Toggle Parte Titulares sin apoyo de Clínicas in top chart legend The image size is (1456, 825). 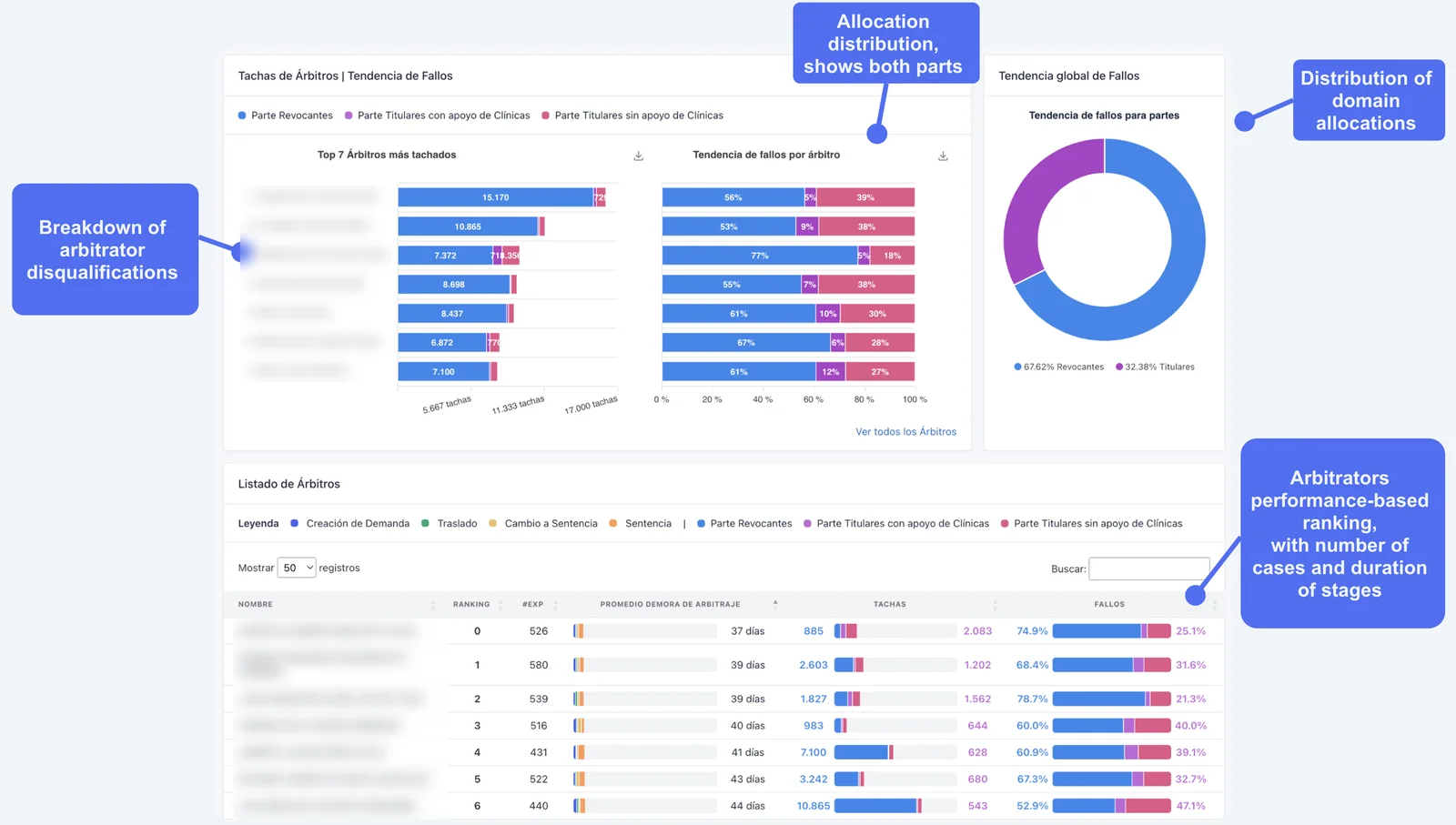632,116
